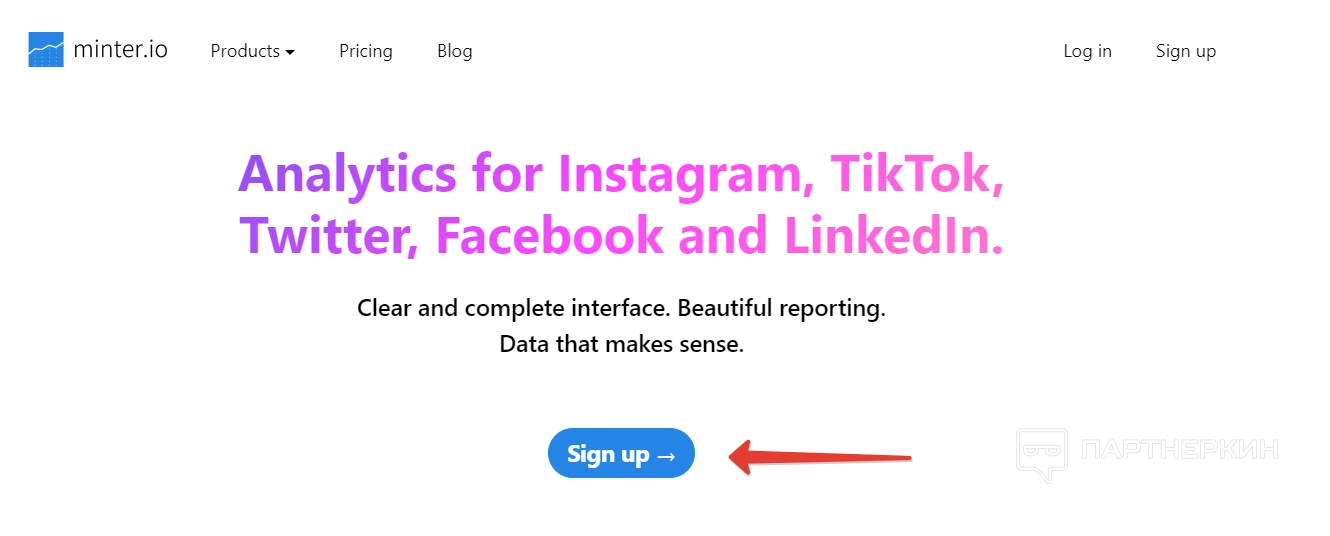1330x536 pixels.
Task: Click the ПАРТНЕРКИН watermark text
Action: click(1180, 450)
